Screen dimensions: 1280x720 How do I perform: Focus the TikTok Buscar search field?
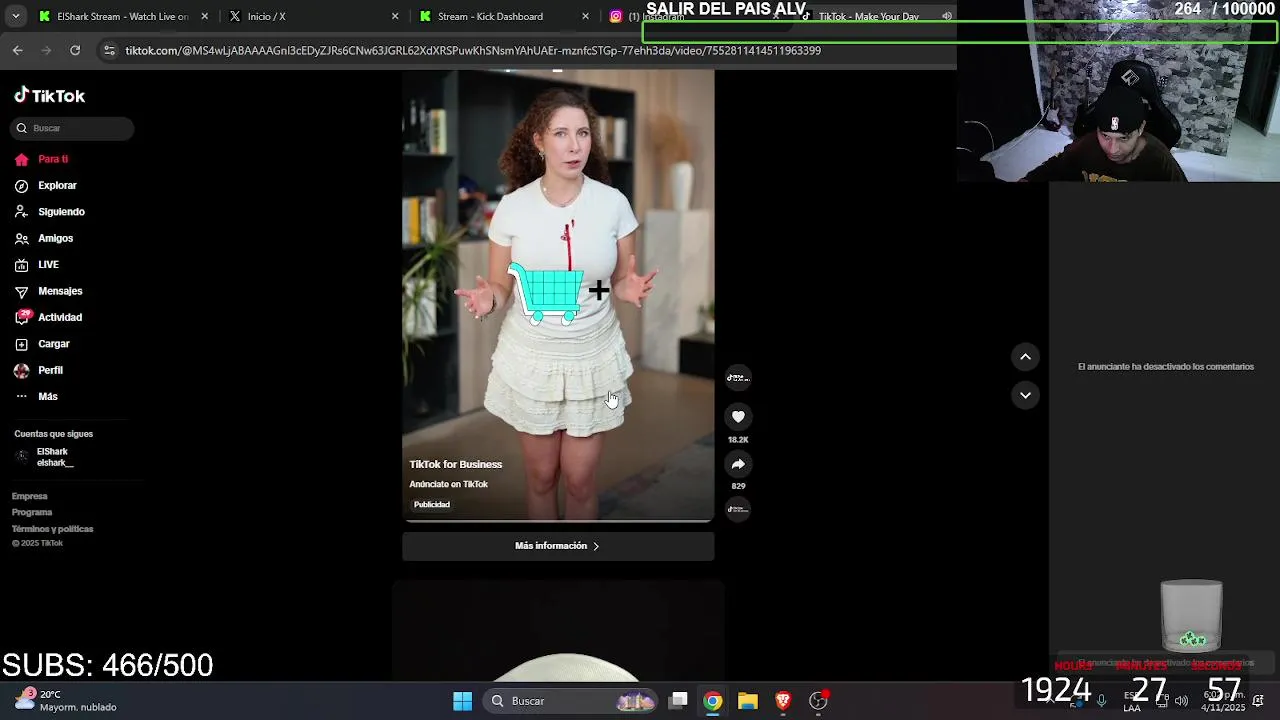(x=74, y=128)
